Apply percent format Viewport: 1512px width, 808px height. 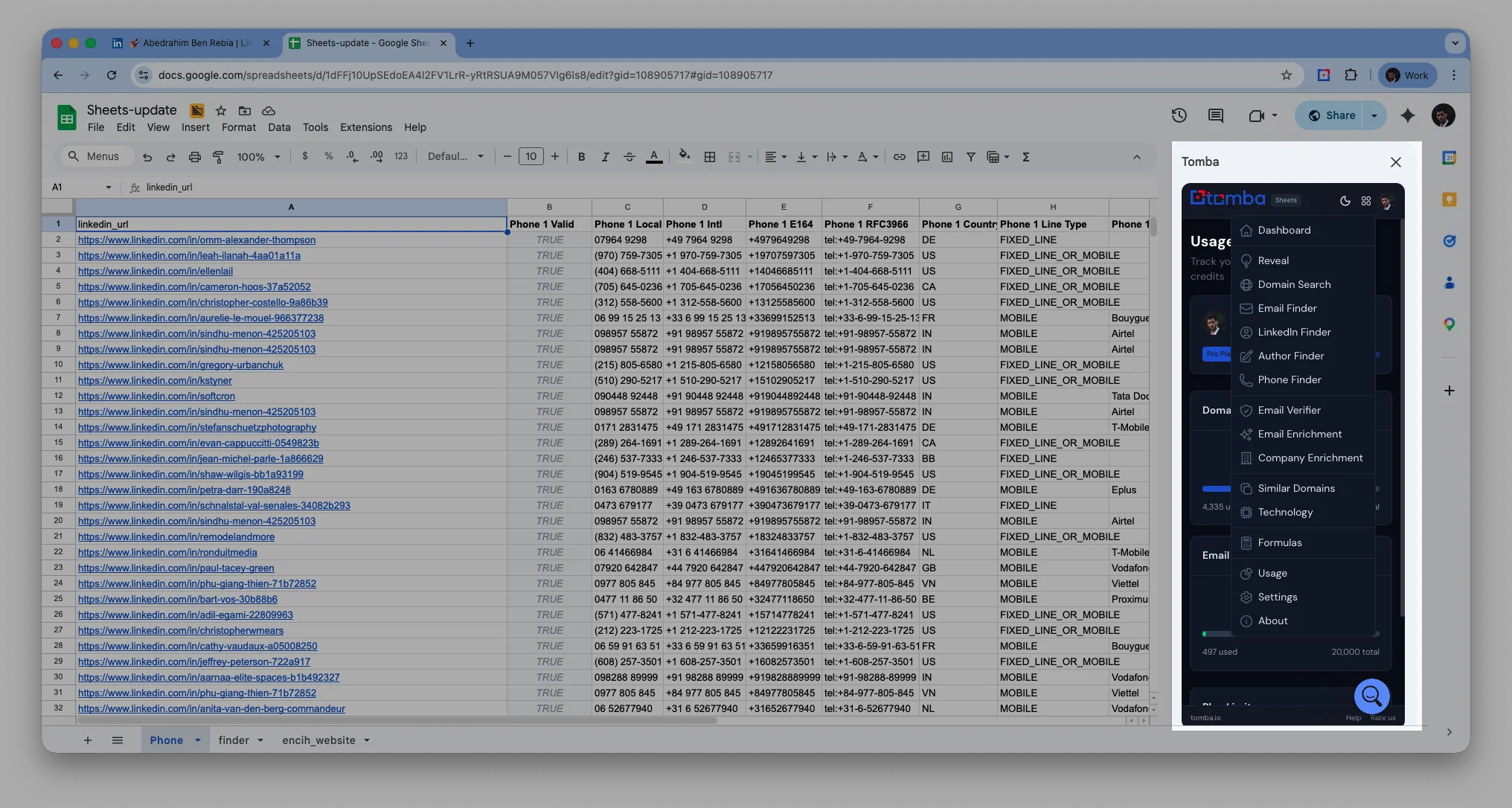coord(328,156)
